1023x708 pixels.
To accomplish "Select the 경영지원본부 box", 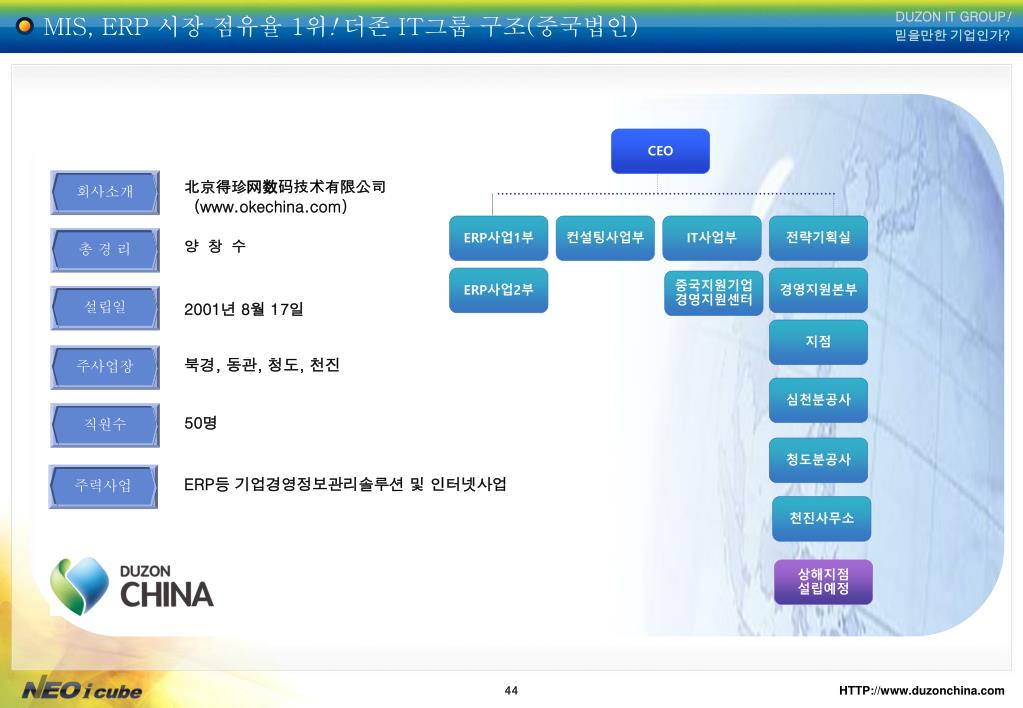I will 818,290.
